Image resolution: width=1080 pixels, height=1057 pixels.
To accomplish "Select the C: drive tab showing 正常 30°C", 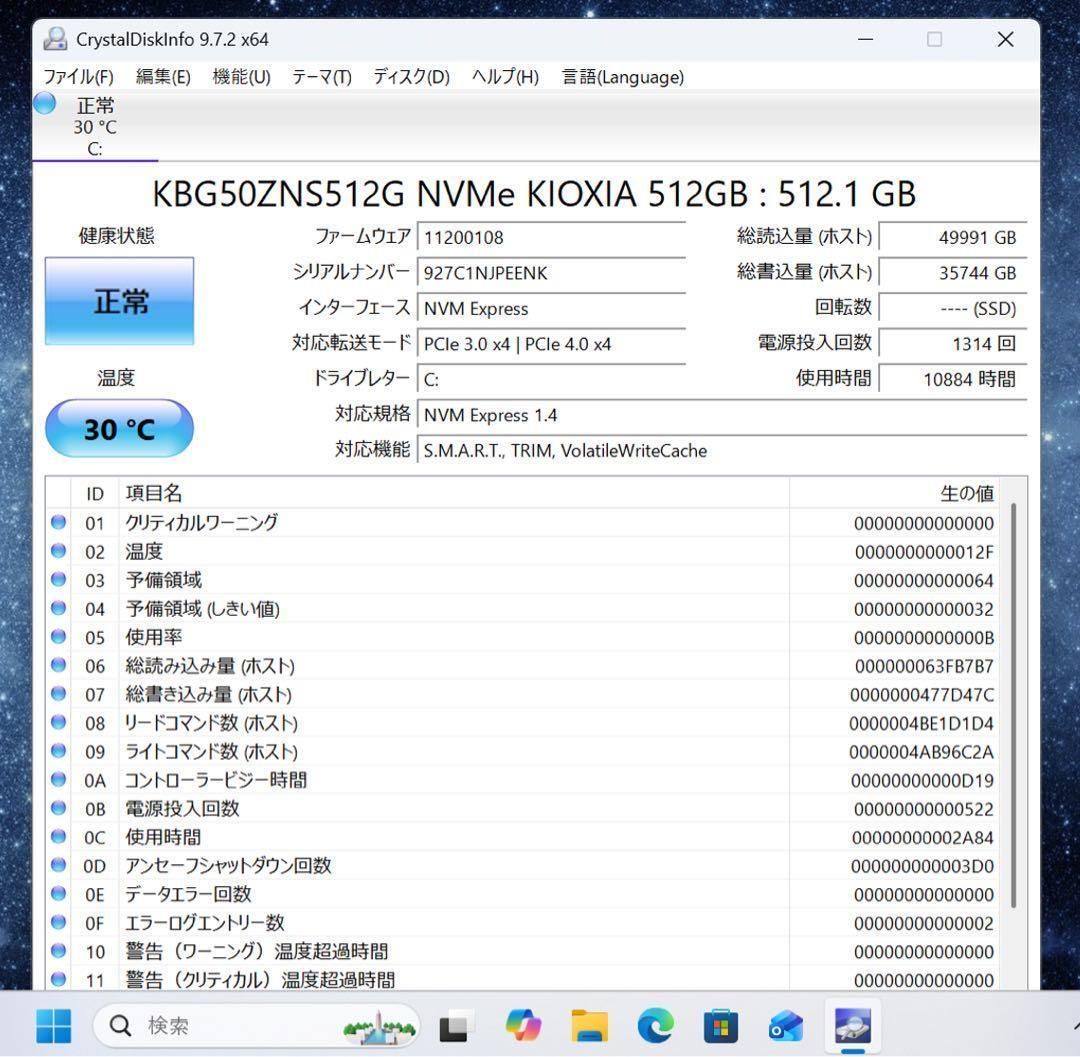I will click(x=95, y=125).
